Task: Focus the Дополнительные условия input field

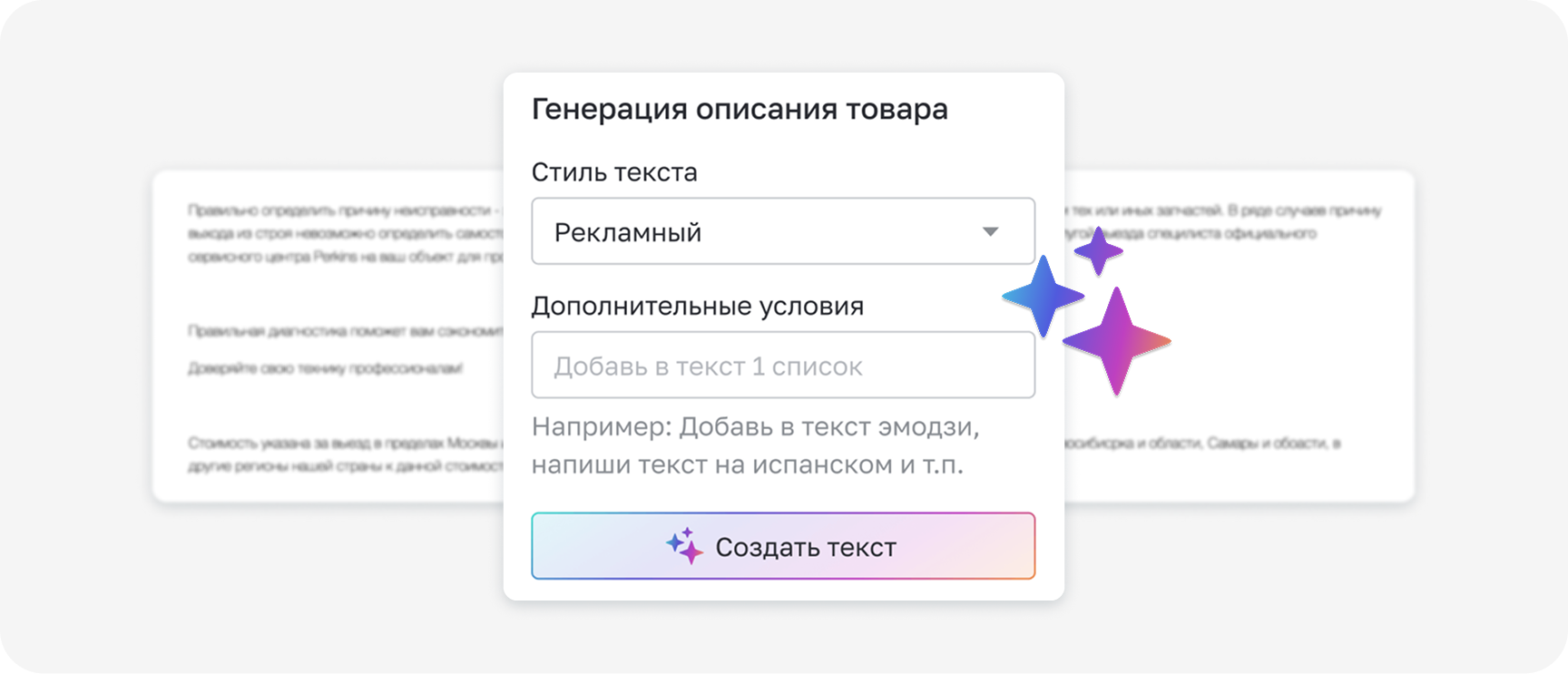Action: [x=783, y=365]
